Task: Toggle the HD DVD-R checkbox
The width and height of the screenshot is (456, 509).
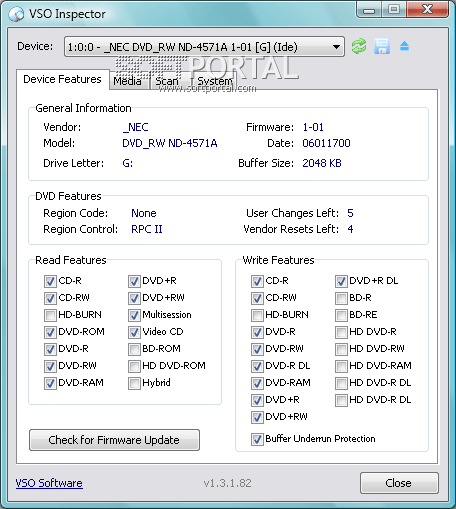Action: [x=341, y=332]
